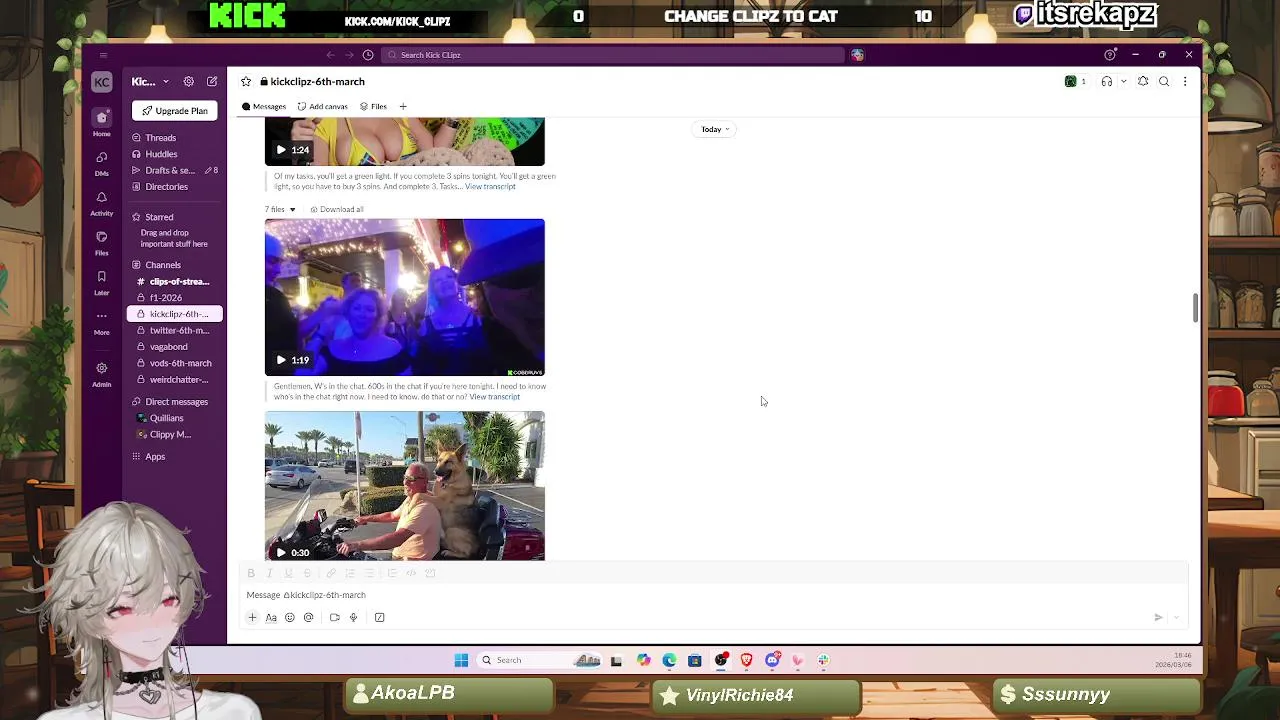The height and width of the screenshot is (720, 1280).
Task: Open the f1-2026 channel
Action: coord(175,298)
